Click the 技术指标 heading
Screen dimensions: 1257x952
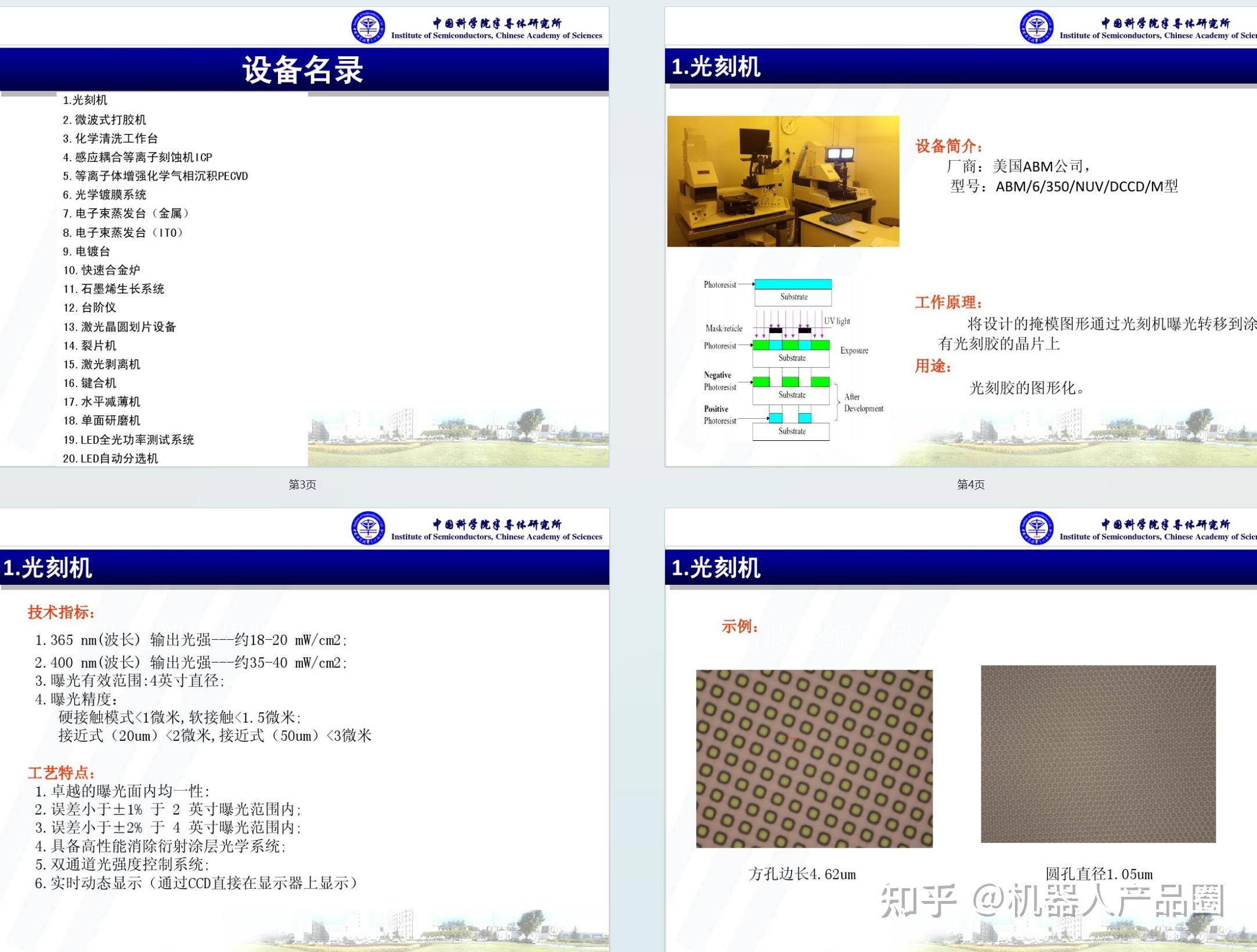coord(61,612)
